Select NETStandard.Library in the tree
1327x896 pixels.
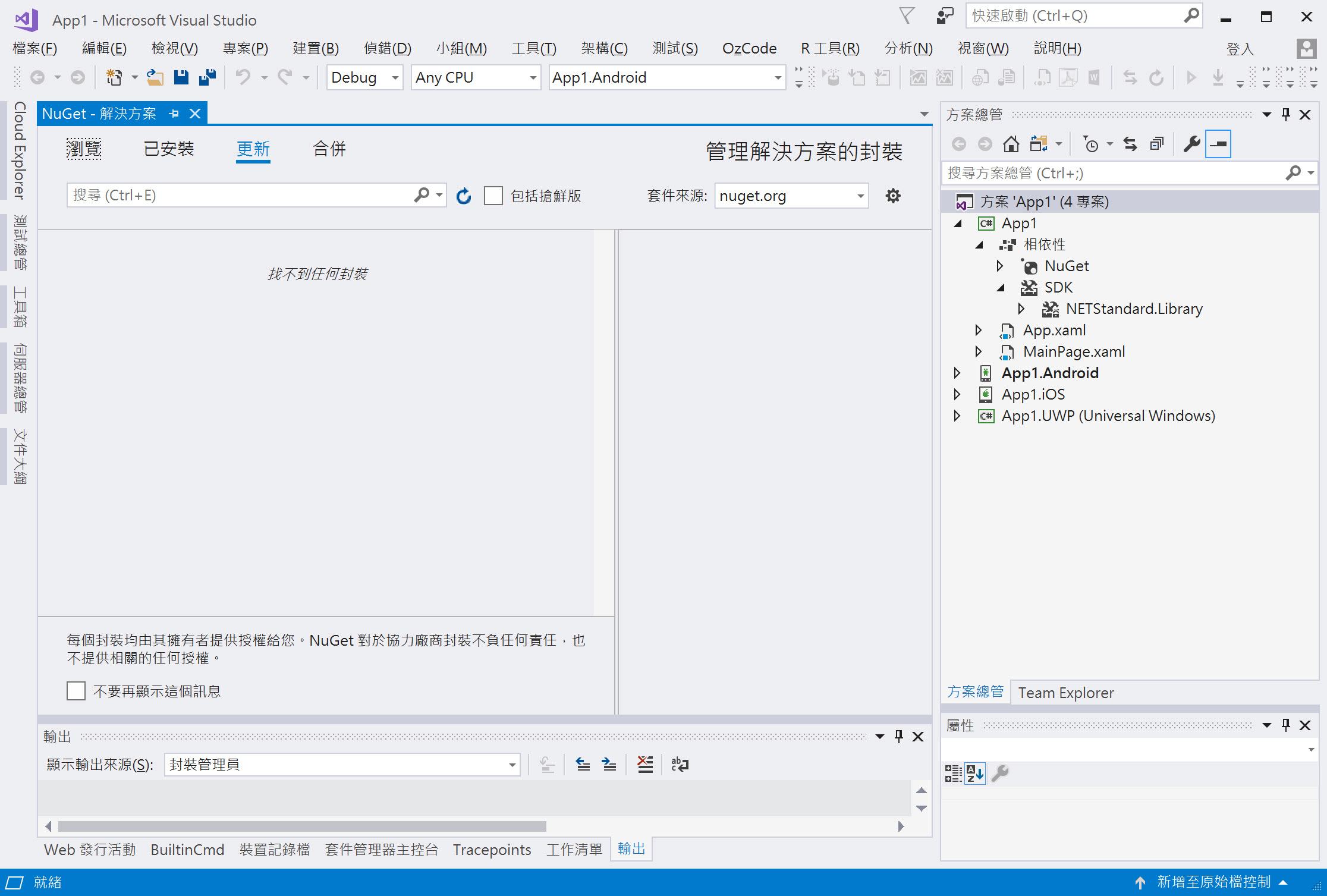[x=1134, y=309]
